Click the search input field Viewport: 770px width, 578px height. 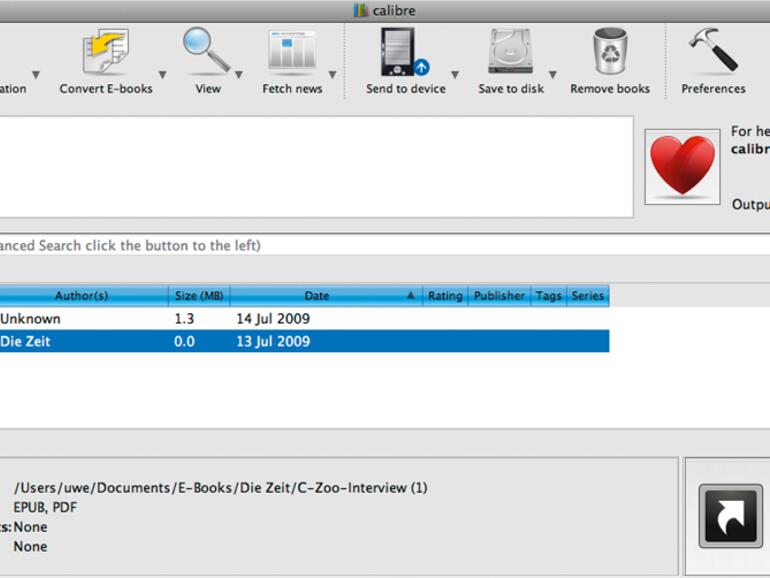click(385, 245)
